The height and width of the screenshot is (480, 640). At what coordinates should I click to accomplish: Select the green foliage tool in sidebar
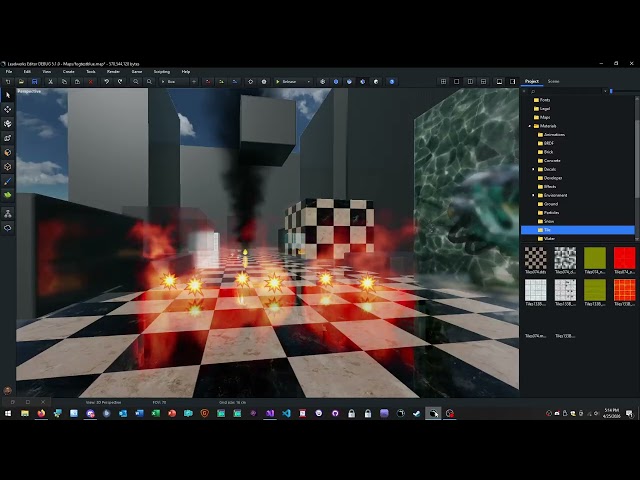[8, 195]
